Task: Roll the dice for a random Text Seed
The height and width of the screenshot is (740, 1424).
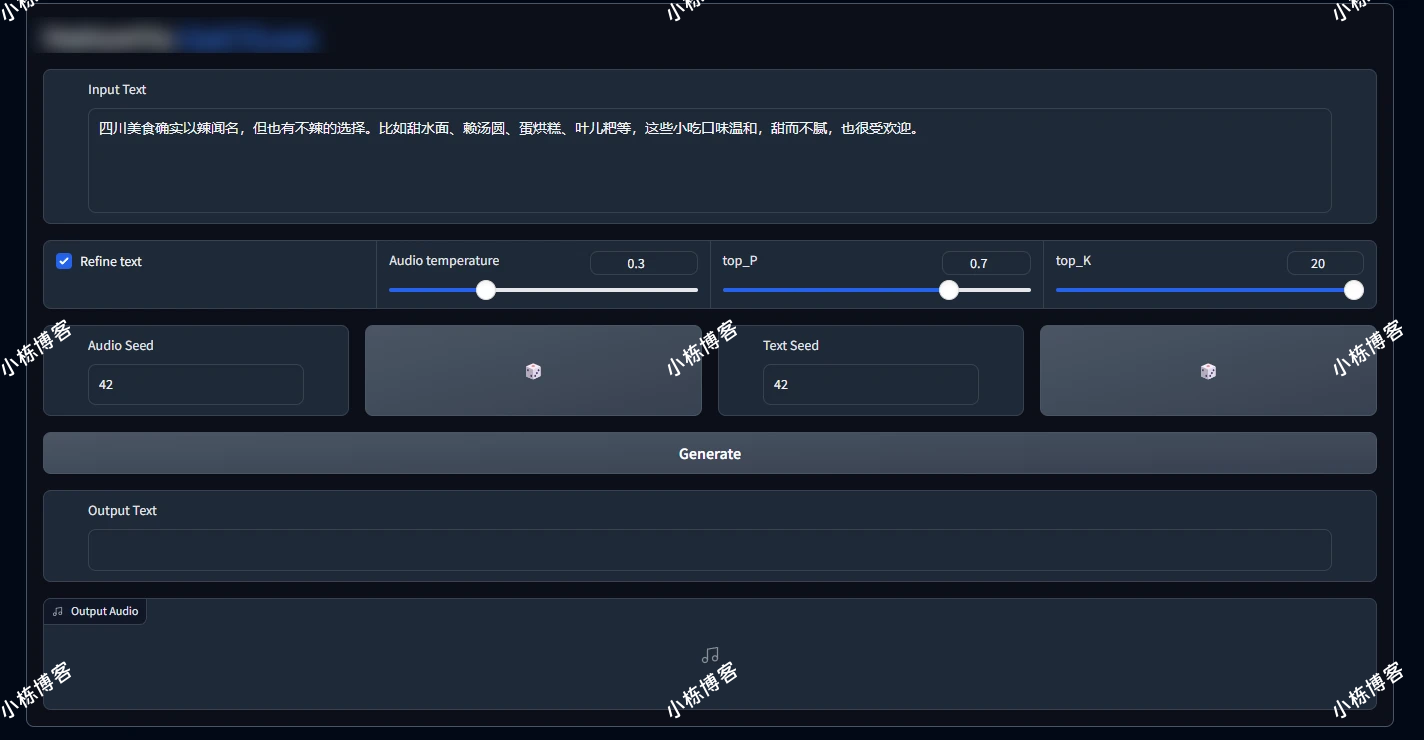Action: click(x=1208, y=371)
